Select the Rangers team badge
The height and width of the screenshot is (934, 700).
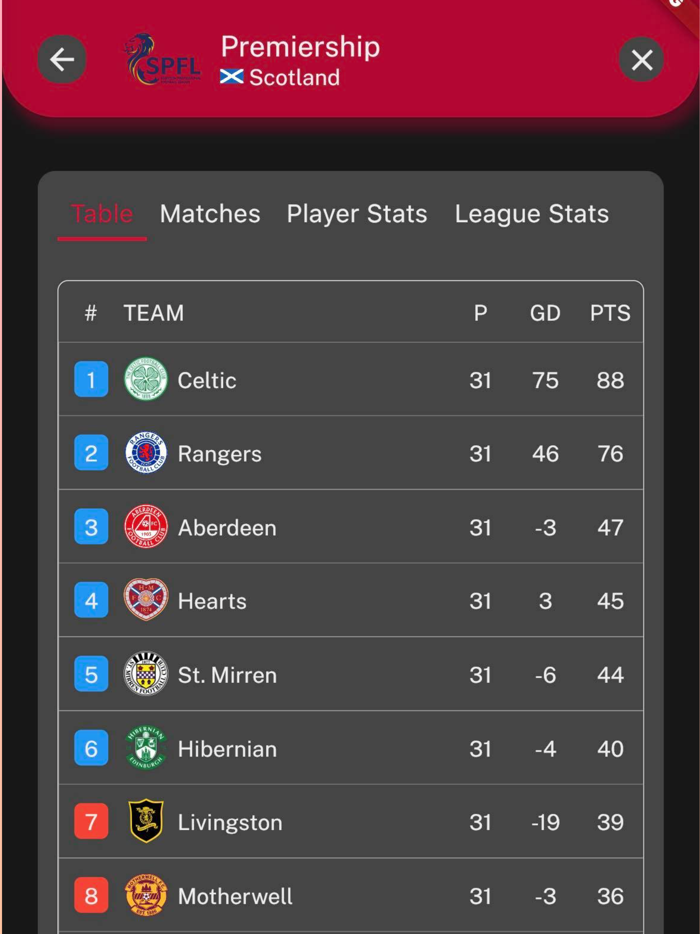[x=146, y=453]
